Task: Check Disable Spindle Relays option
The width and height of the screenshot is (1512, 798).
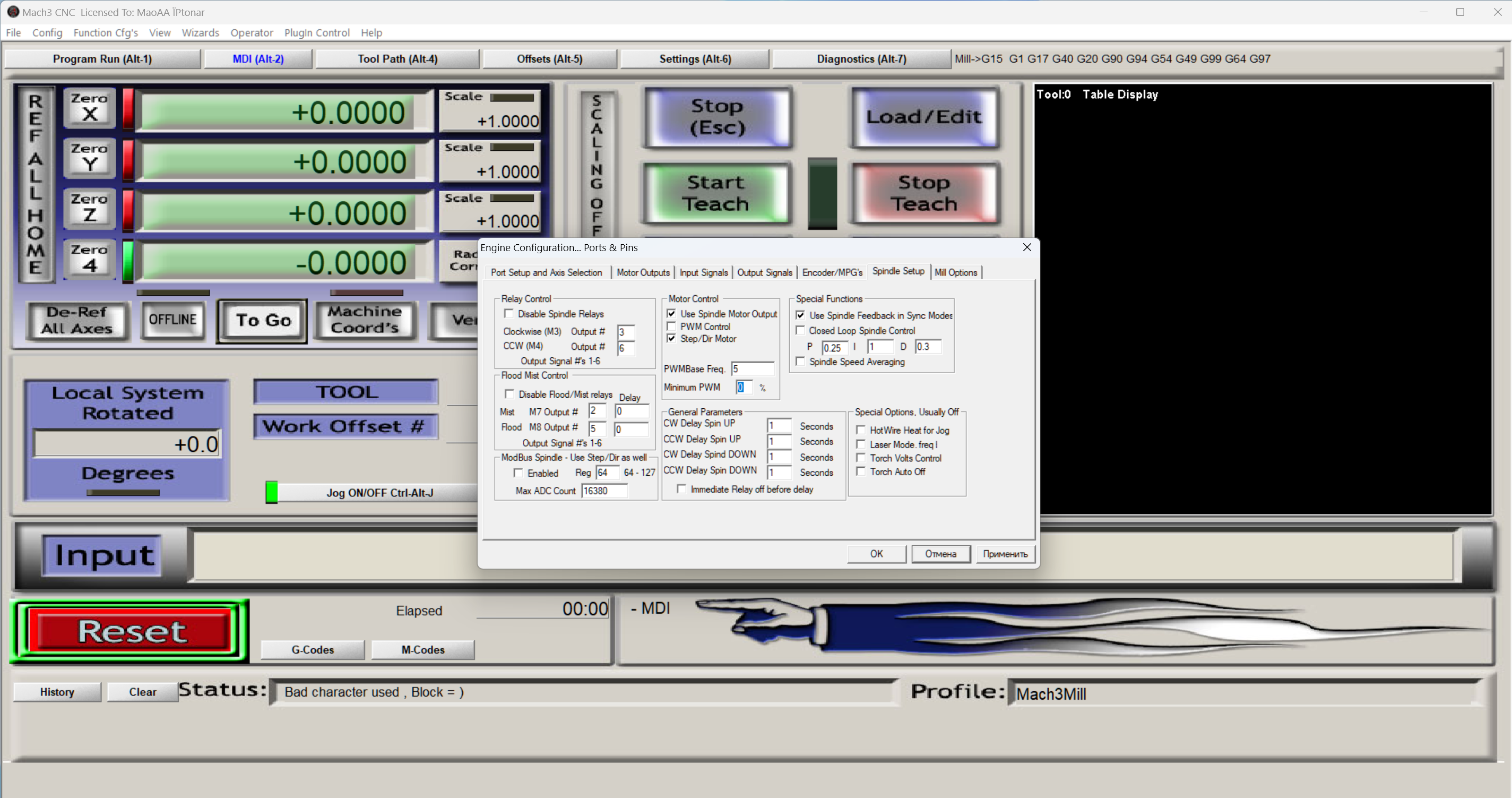Action: pos(509,314)
